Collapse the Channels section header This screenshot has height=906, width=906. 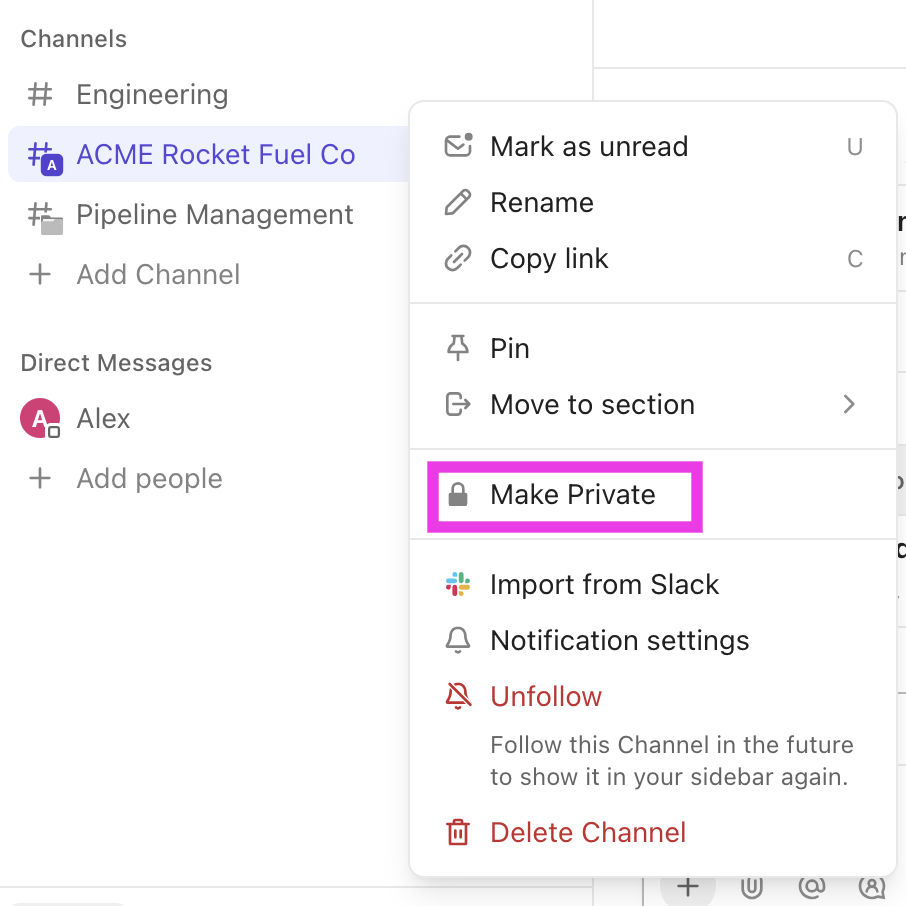pos(74,39)
